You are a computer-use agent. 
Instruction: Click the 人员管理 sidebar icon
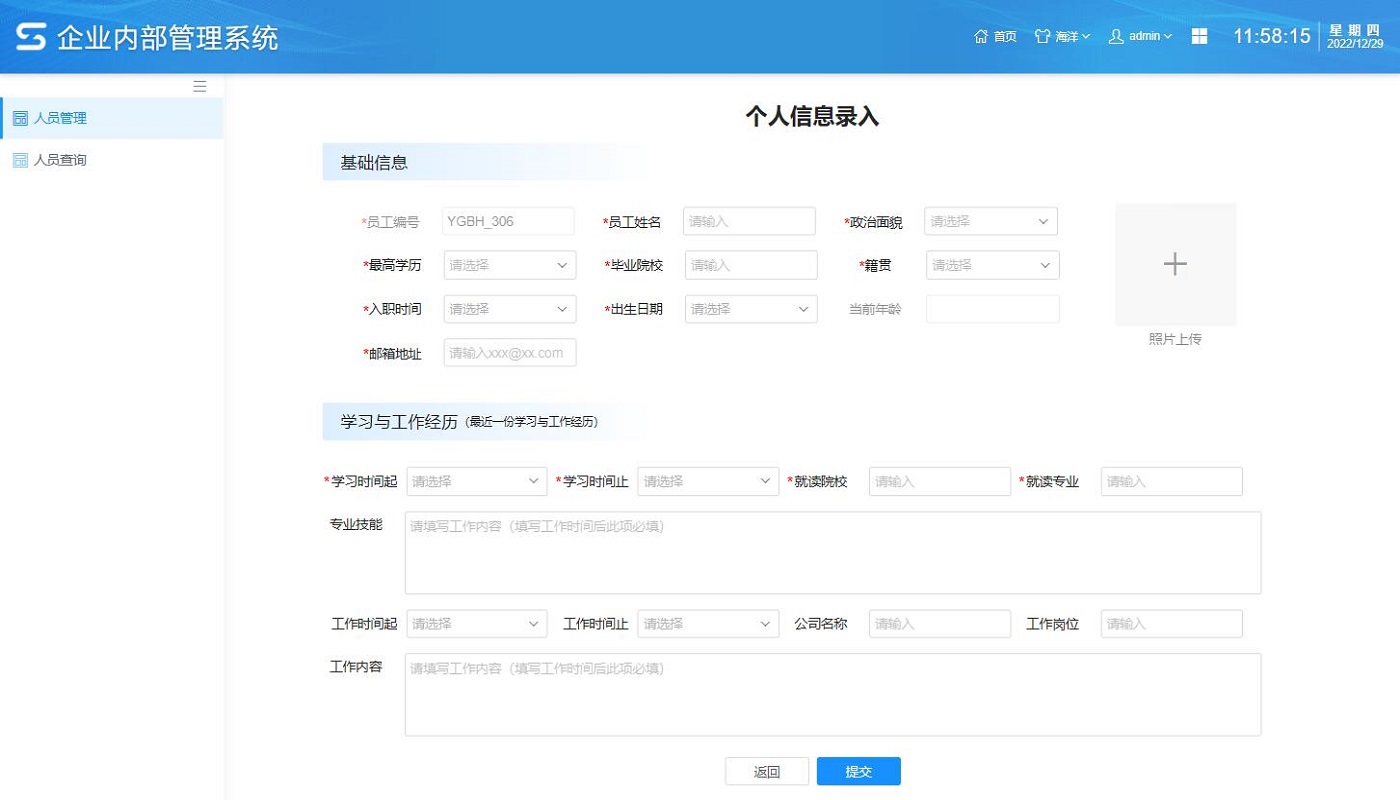tap(20, 117)
